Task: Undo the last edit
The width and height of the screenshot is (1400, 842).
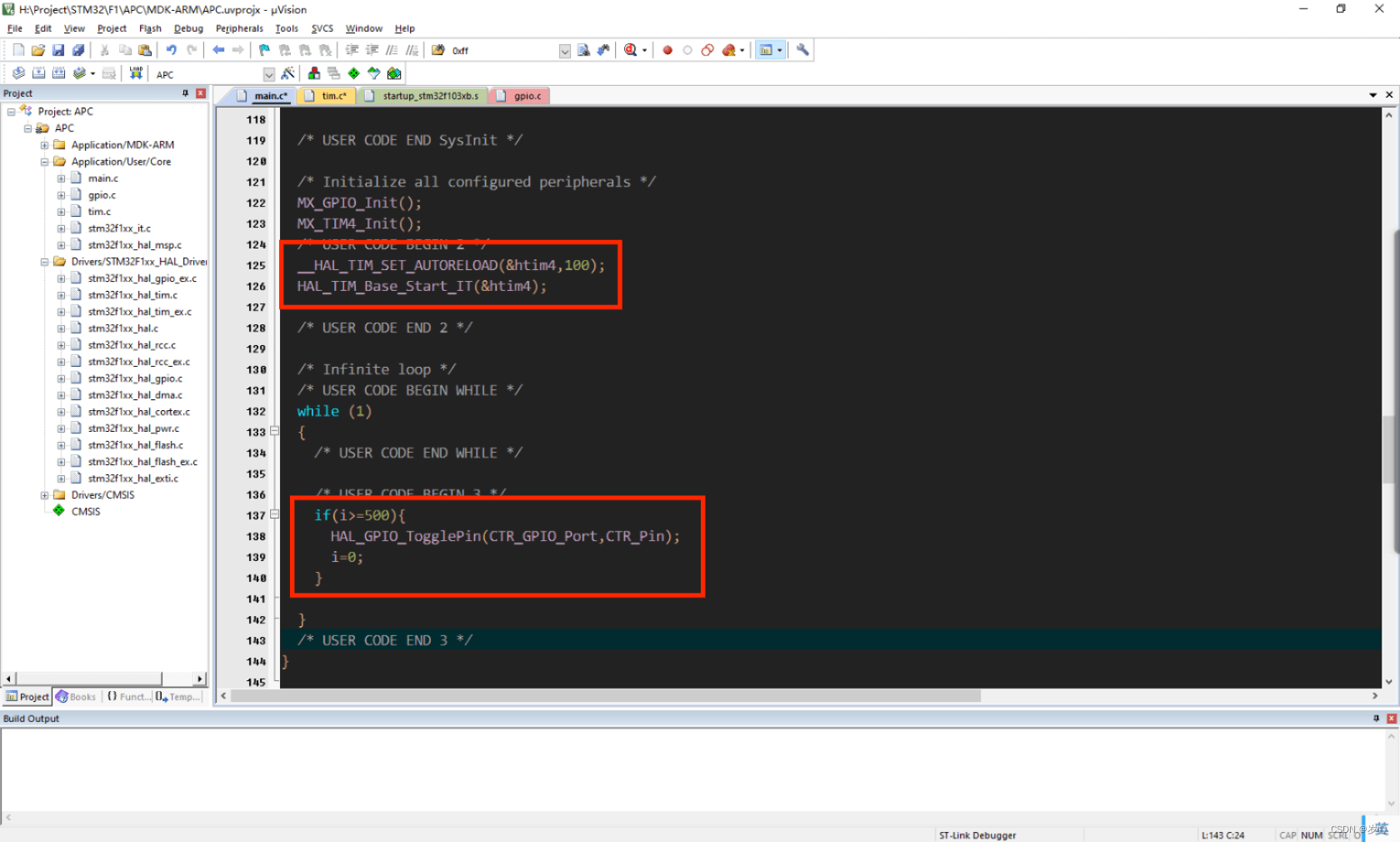Action: click(171, 50)
